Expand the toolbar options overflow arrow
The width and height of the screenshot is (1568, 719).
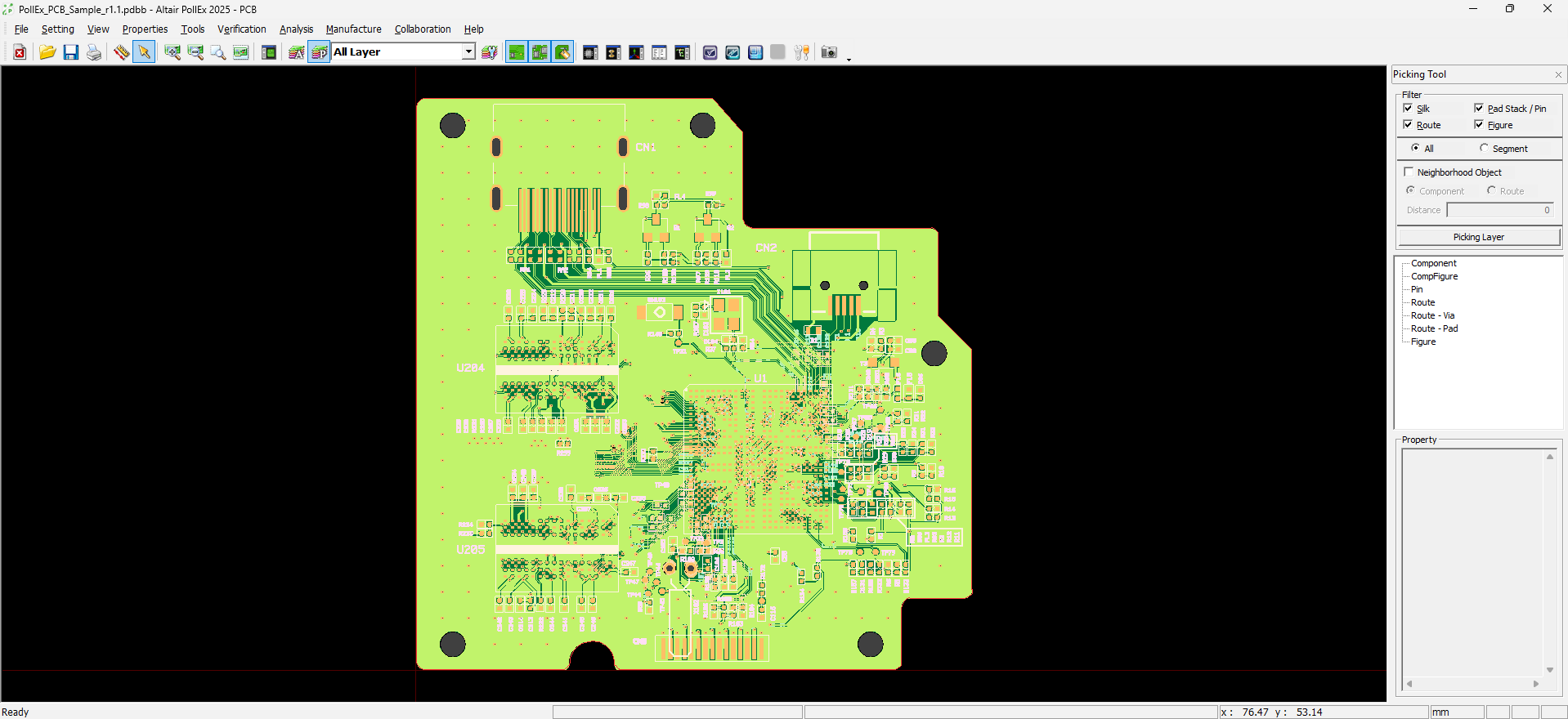pos(849,59)
